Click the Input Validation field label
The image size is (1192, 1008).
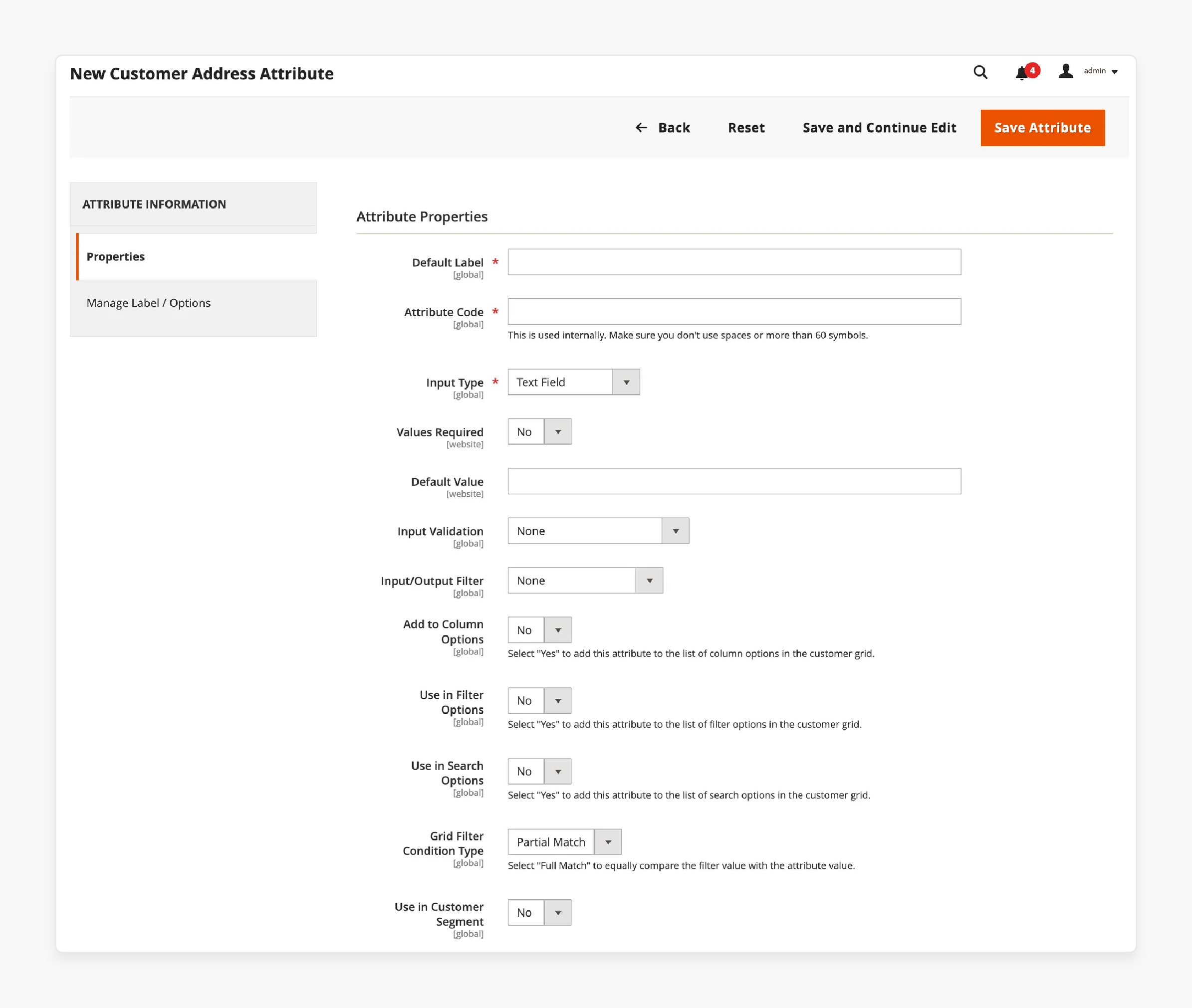(440, 531)
